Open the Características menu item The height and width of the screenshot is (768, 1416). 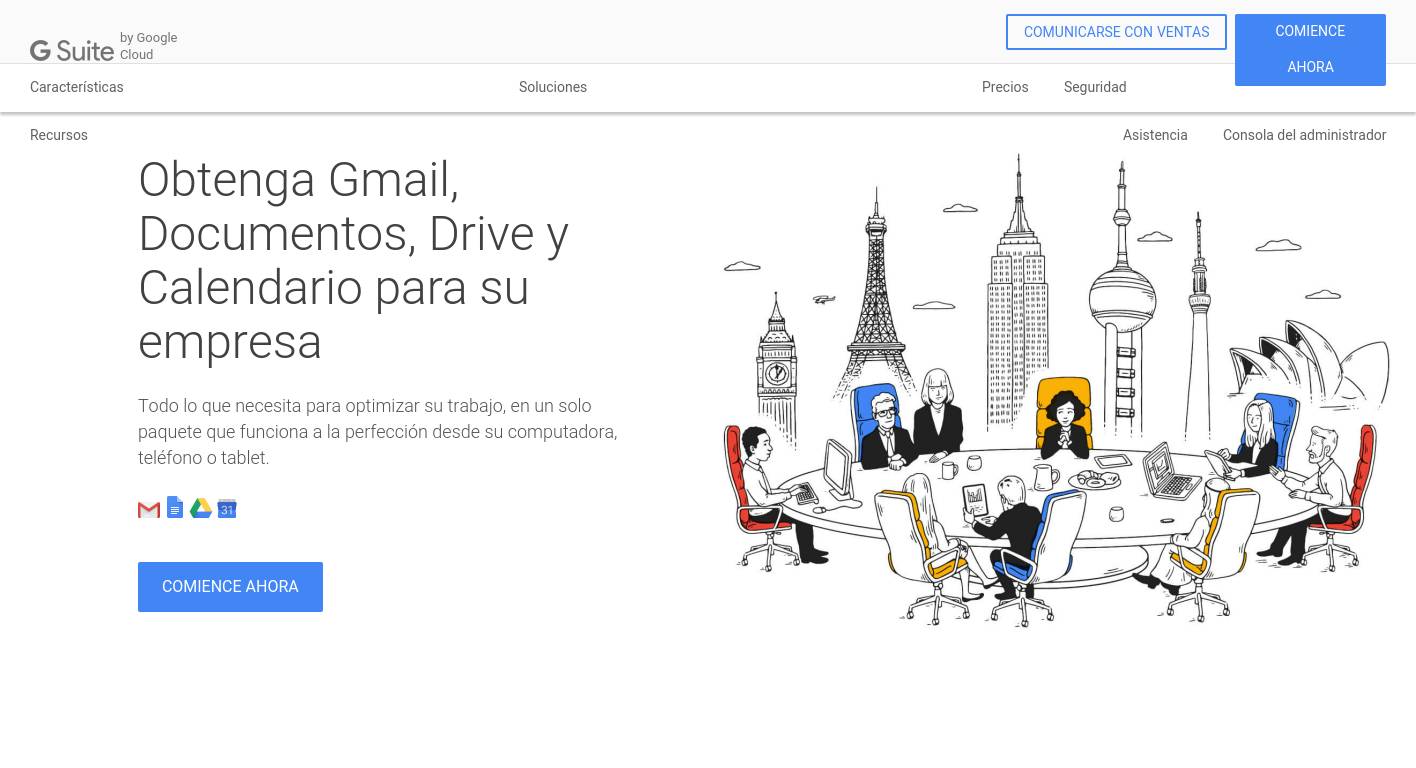tap(77, 87)
